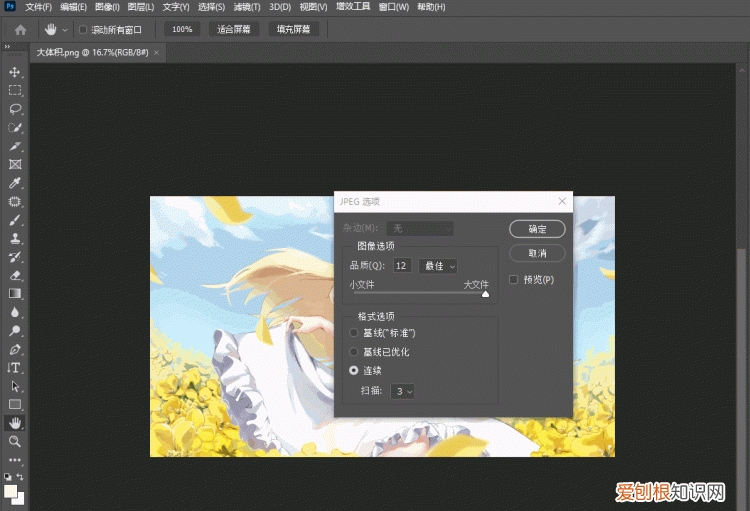The image size is (750, 511).
Task: Select the Dodge tool
Action: pyautogui.click(x=15, y=331)
